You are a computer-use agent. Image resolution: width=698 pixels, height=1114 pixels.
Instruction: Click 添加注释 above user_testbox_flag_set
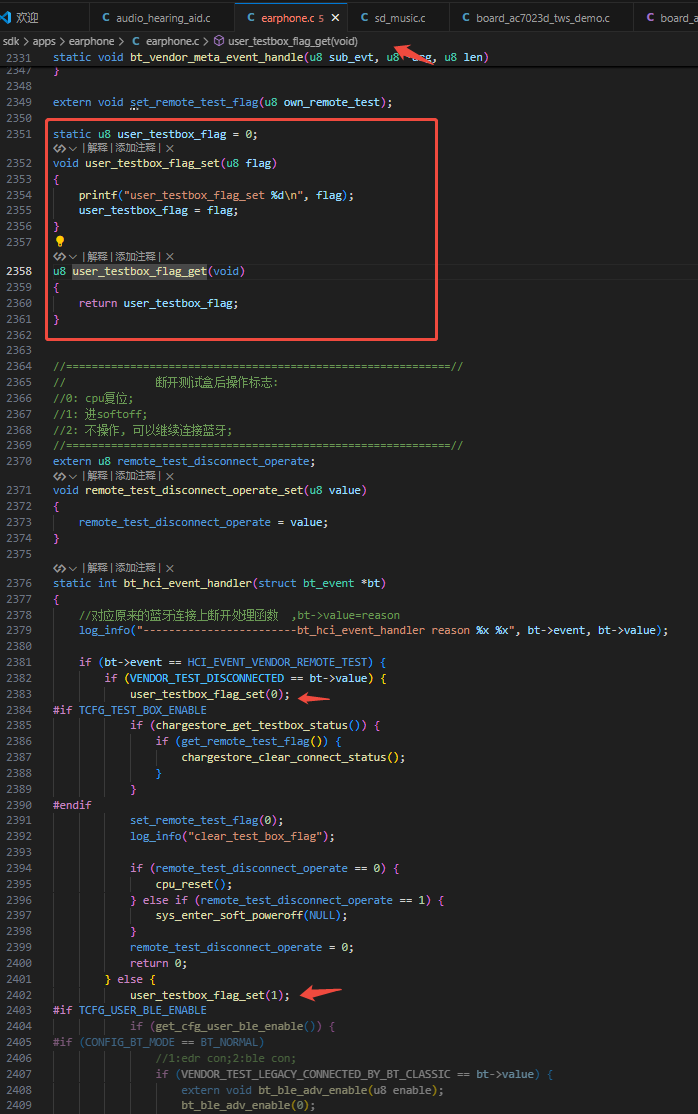pos(135,148)
